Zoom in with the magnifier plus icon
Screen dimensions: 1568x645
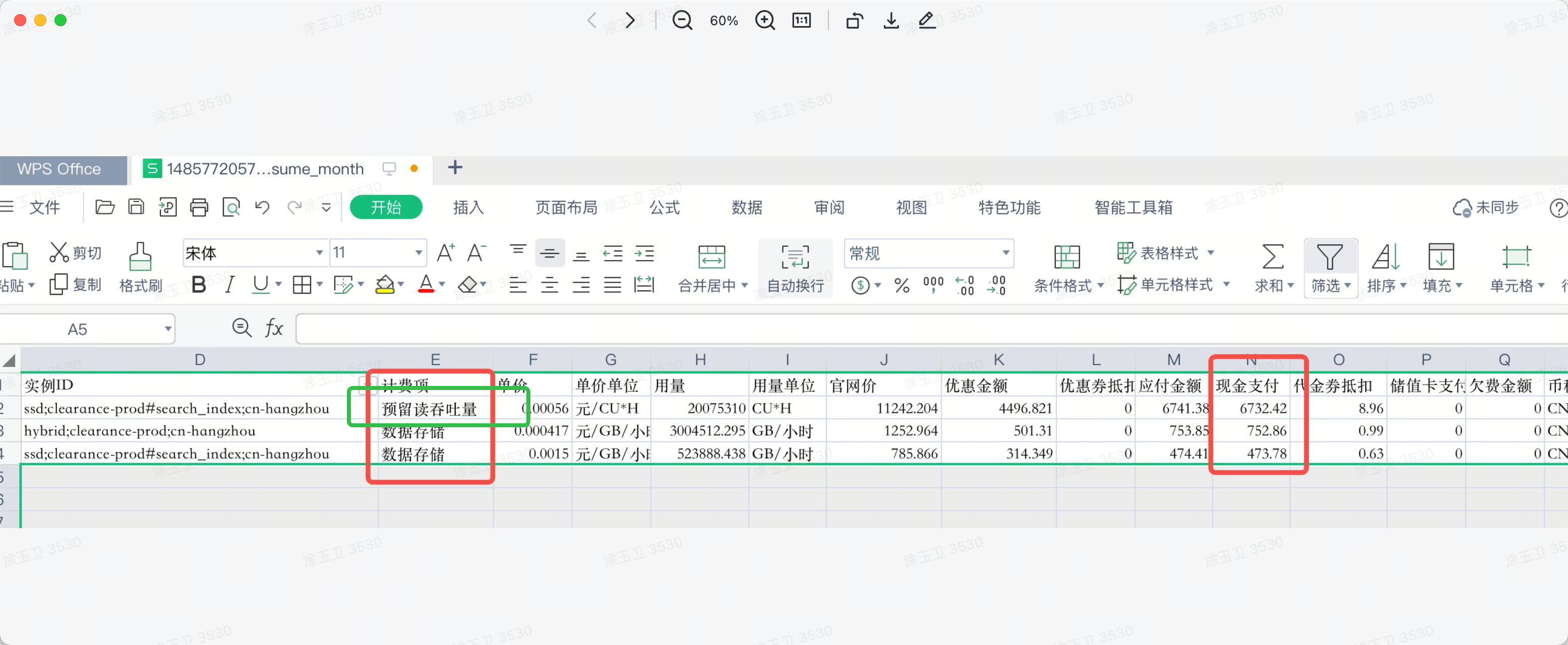(764, 21)
